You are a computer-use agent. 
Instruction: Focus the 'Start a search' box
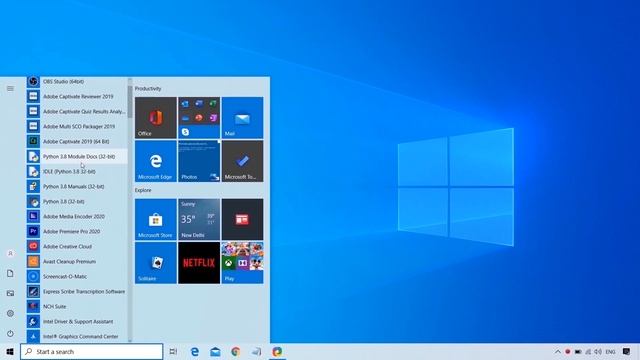coord(91,351)
